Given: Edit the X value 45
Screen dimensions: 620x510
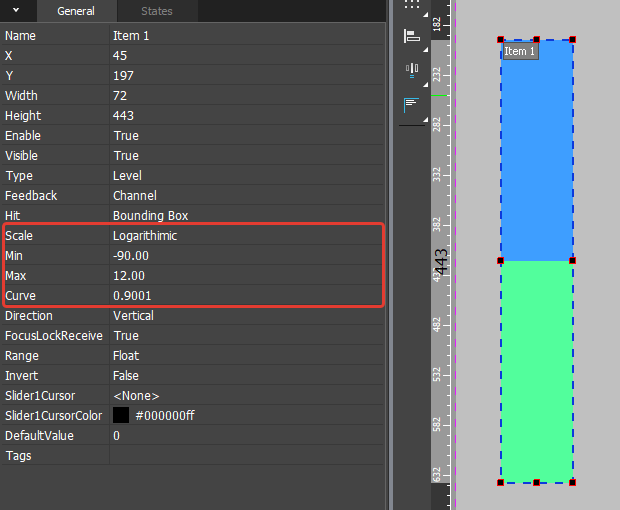Looking at the screenshot, I should (x=246, y=56).
